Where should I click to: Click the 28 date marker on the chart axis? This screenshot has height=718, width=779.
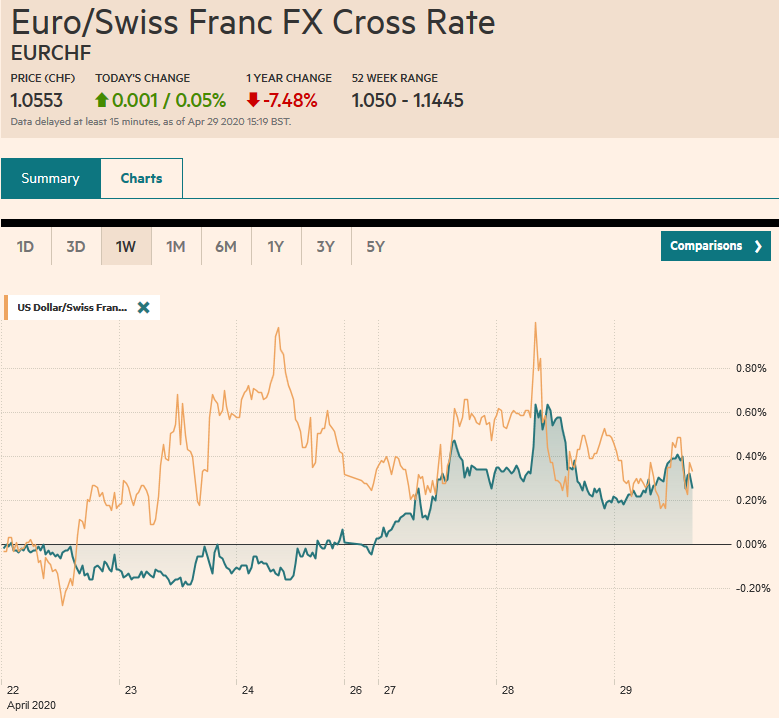pos(508,690)
